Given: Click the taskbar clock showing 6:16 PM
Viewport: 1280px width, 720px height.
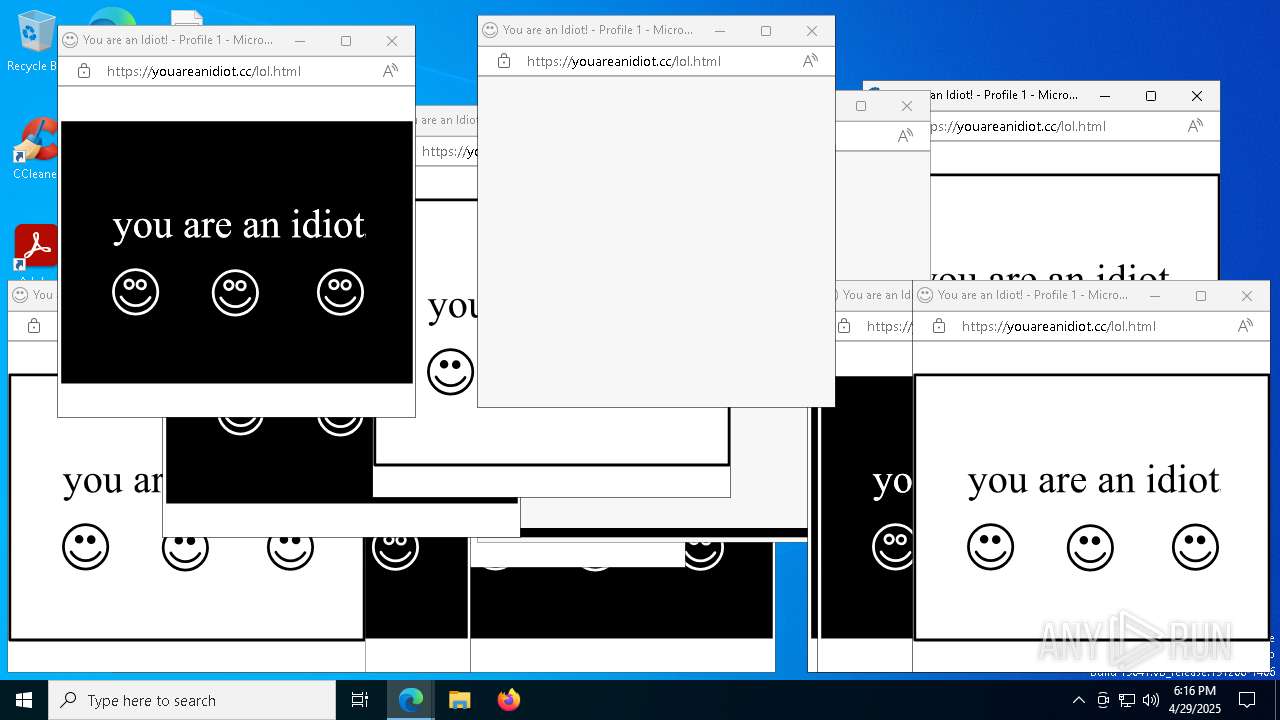Looking at the screenshot, I should [x=1194, y=700].
